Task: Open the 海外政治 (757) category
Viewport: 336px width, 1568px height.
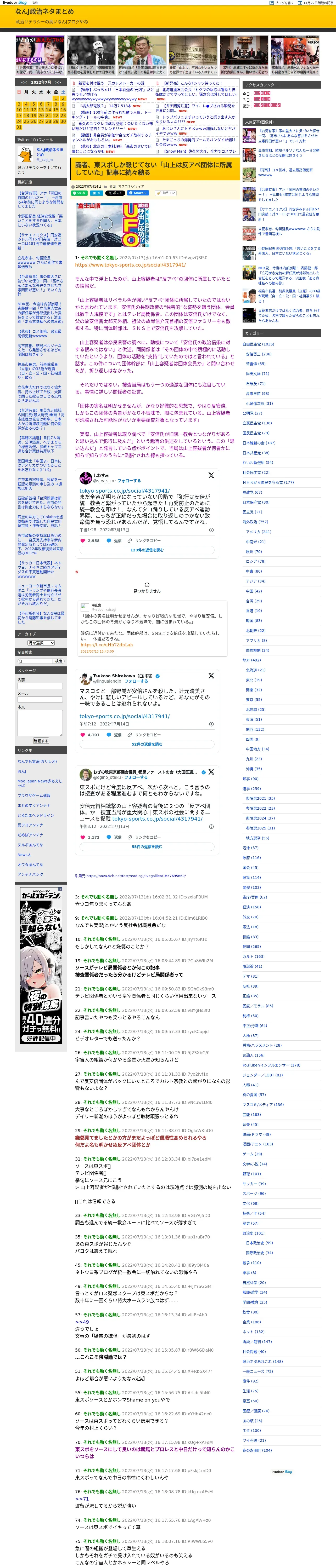Action: tap(255, 522)
